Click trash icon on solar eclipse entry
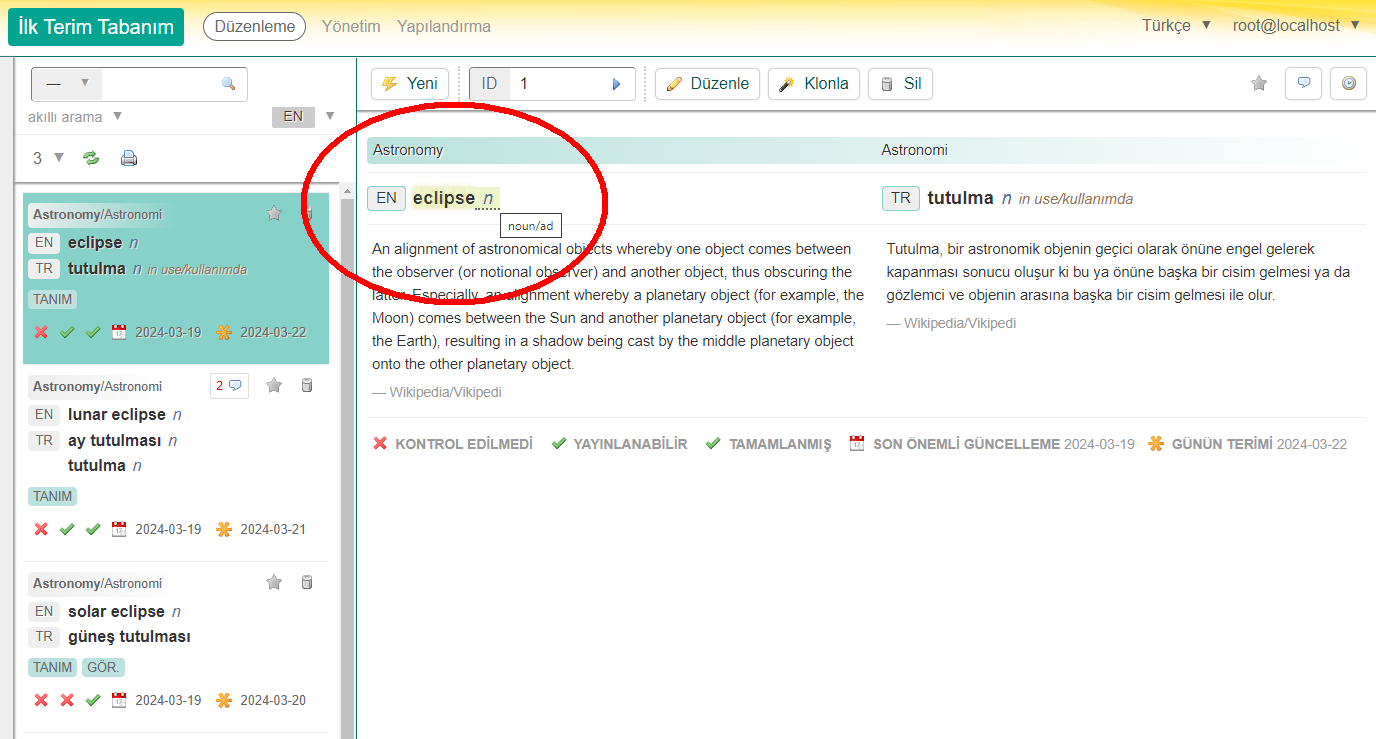The height and width of the screenshot is (739, 1376). (307, 582)
